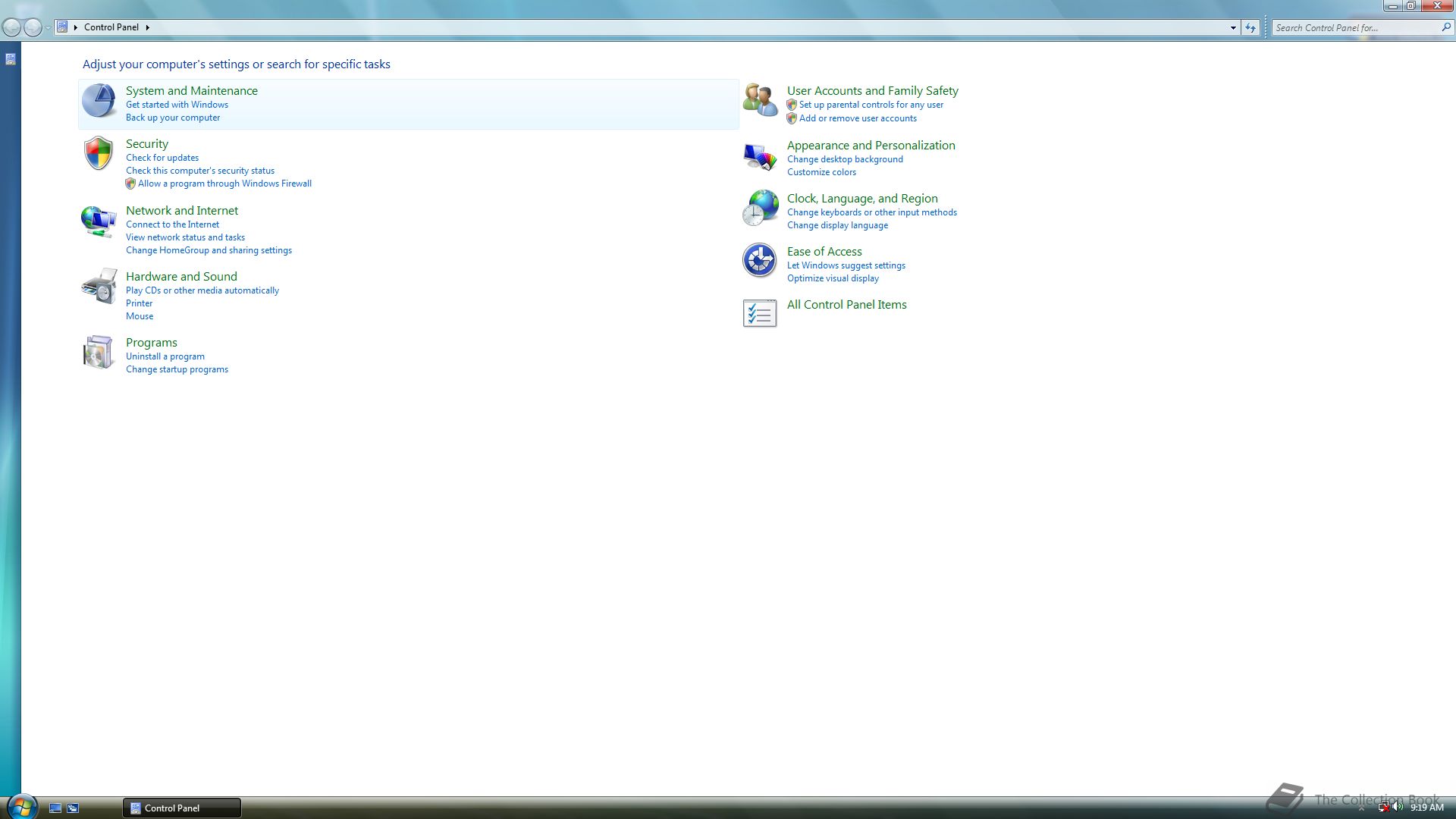
Task: Open System and Maintenance heading
Action: click(x=192, y=90)
